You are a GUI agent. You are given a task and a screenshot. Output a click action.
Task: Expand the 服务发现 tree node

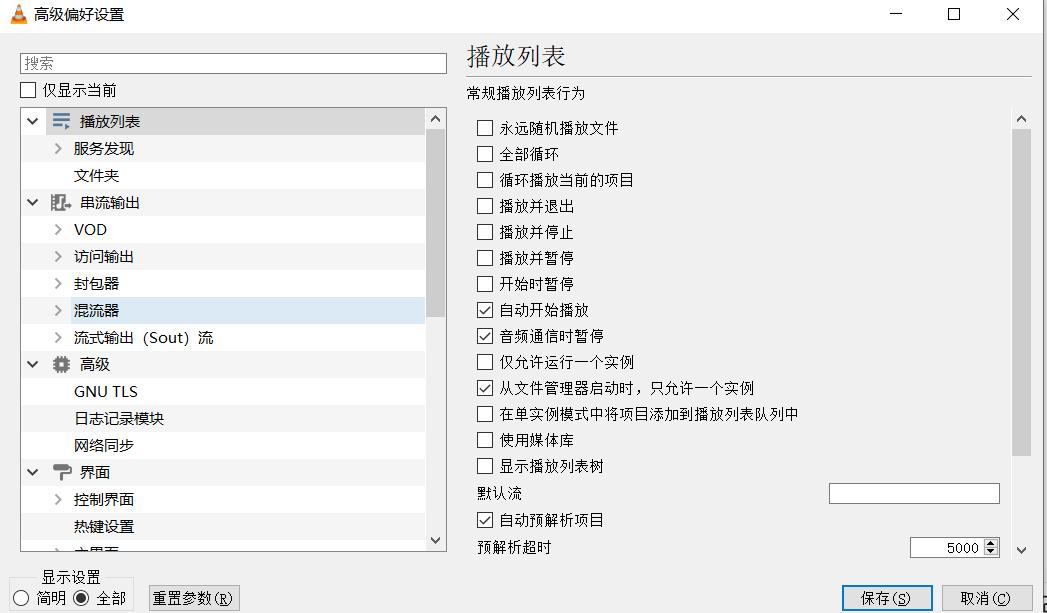58,148
